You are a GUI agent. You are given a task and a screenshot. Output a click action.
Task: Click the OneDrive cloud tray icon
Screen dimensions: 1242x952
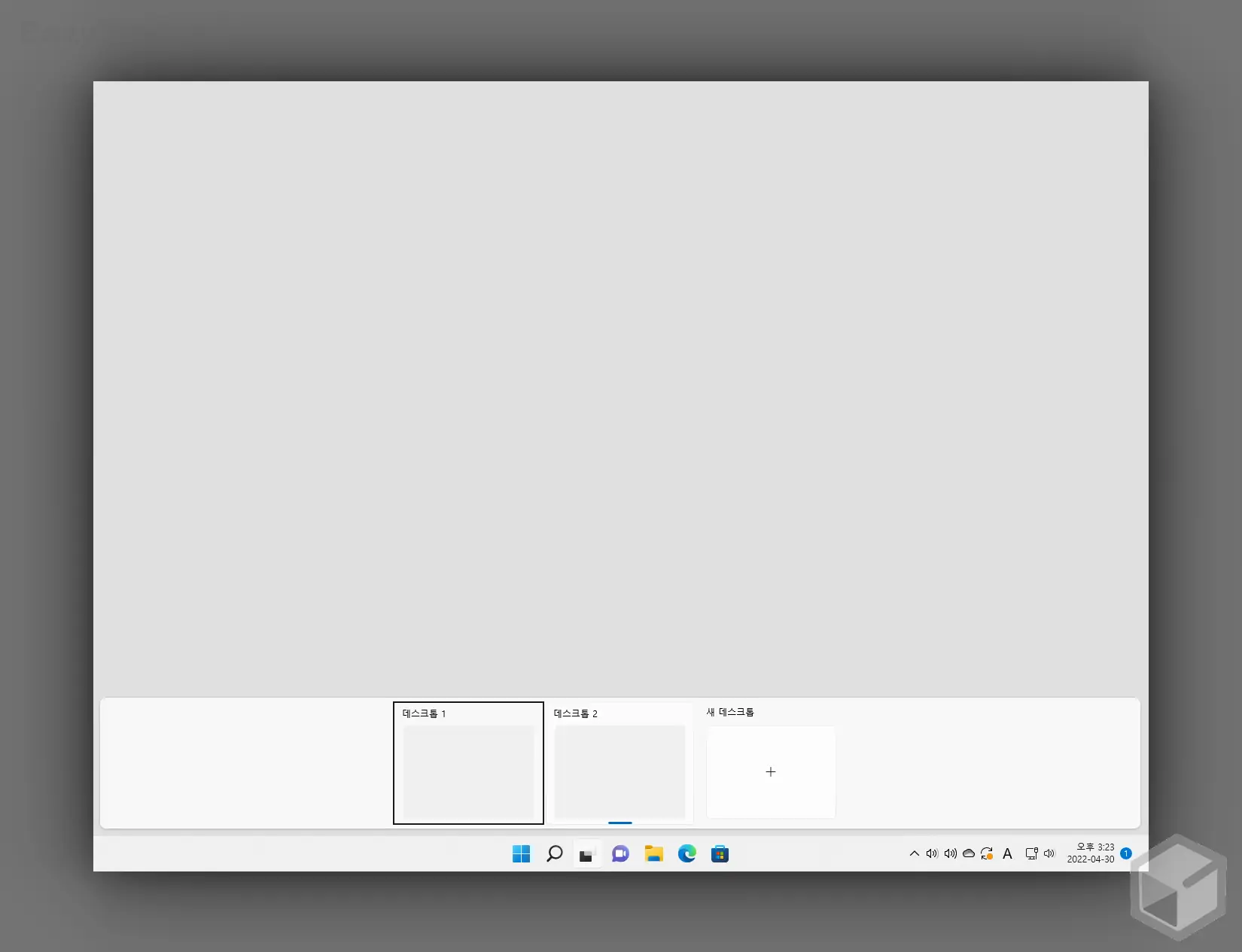(969, 853)
